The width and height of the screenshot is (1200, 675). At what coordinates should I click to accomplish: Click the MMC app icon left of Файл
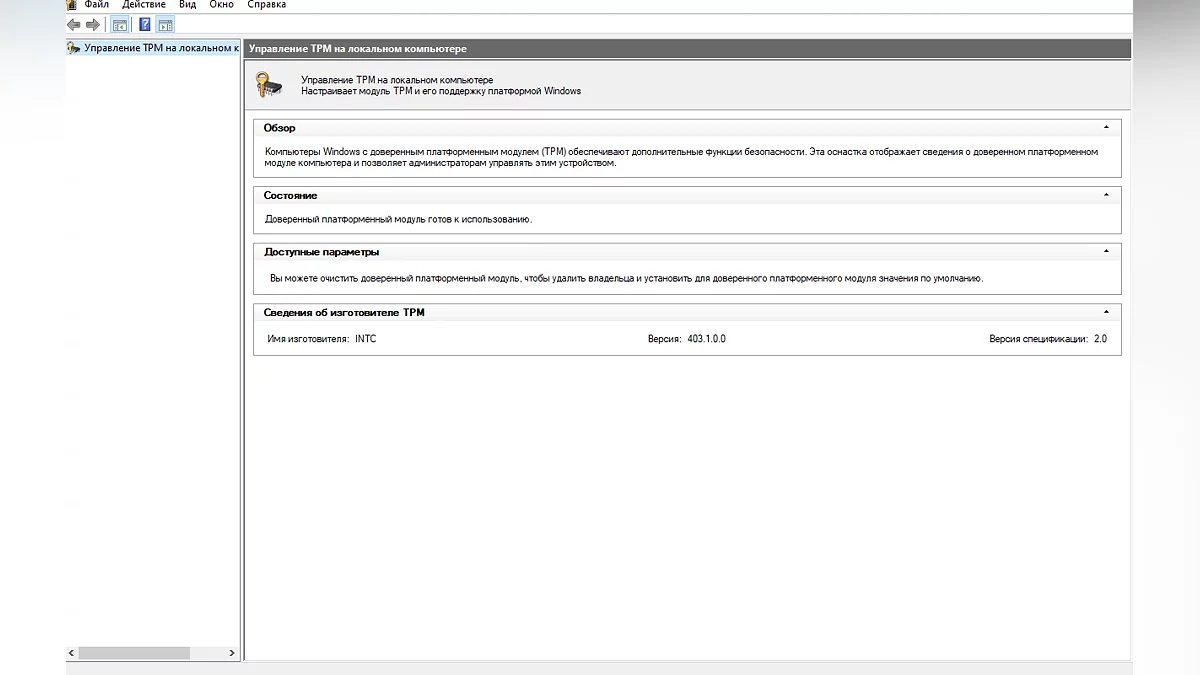(x=71, y=5)
